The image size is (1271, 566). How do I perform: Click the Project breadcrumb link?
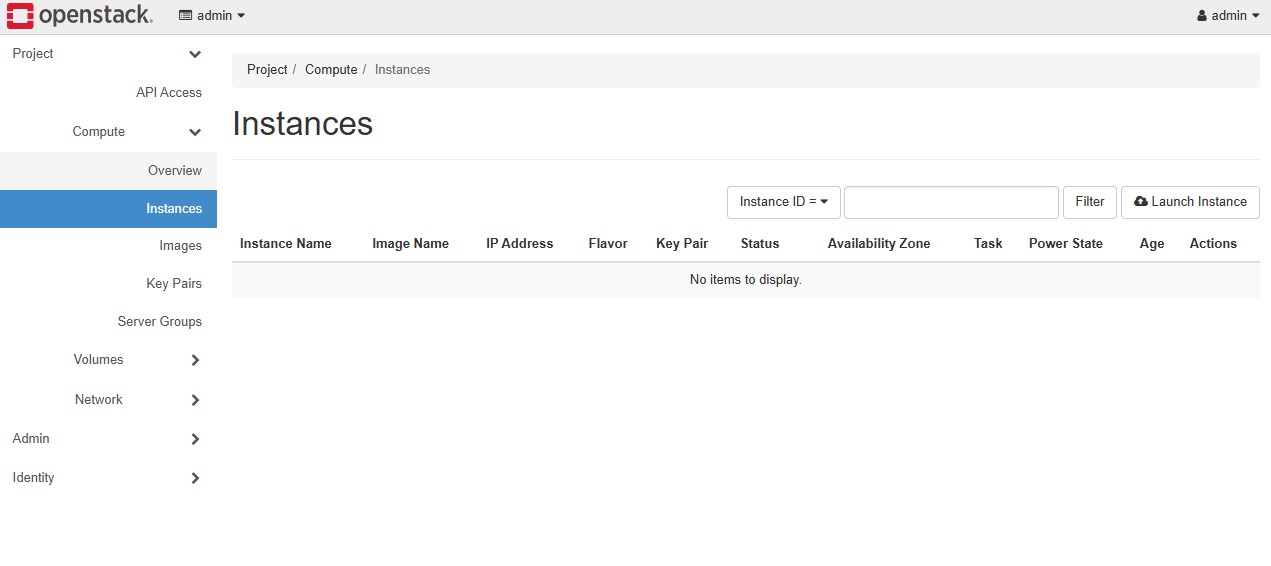point(267,70)
